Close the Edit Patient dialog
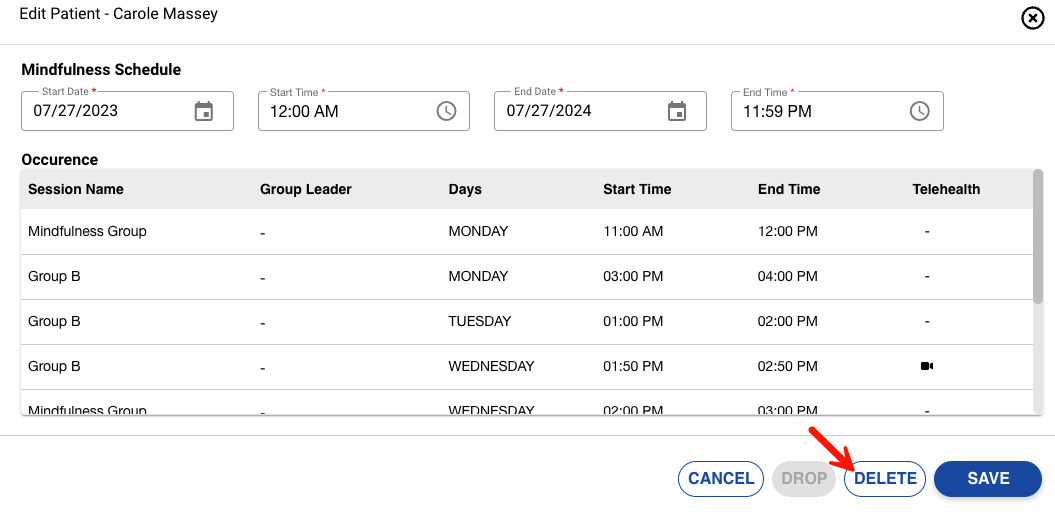This screenshot has width=1055, height=516. (x=1032, y=18)
